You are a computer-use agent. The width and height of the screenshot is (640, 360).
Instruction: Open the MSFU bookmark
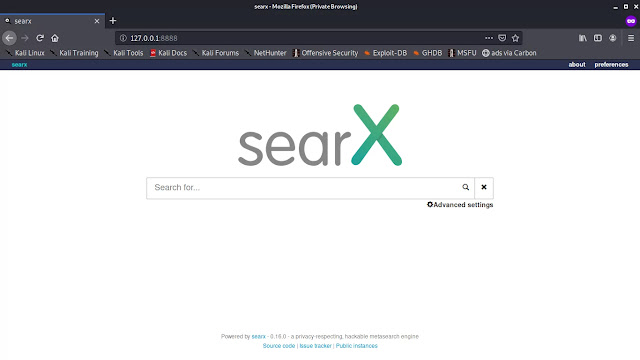[462, 53]
